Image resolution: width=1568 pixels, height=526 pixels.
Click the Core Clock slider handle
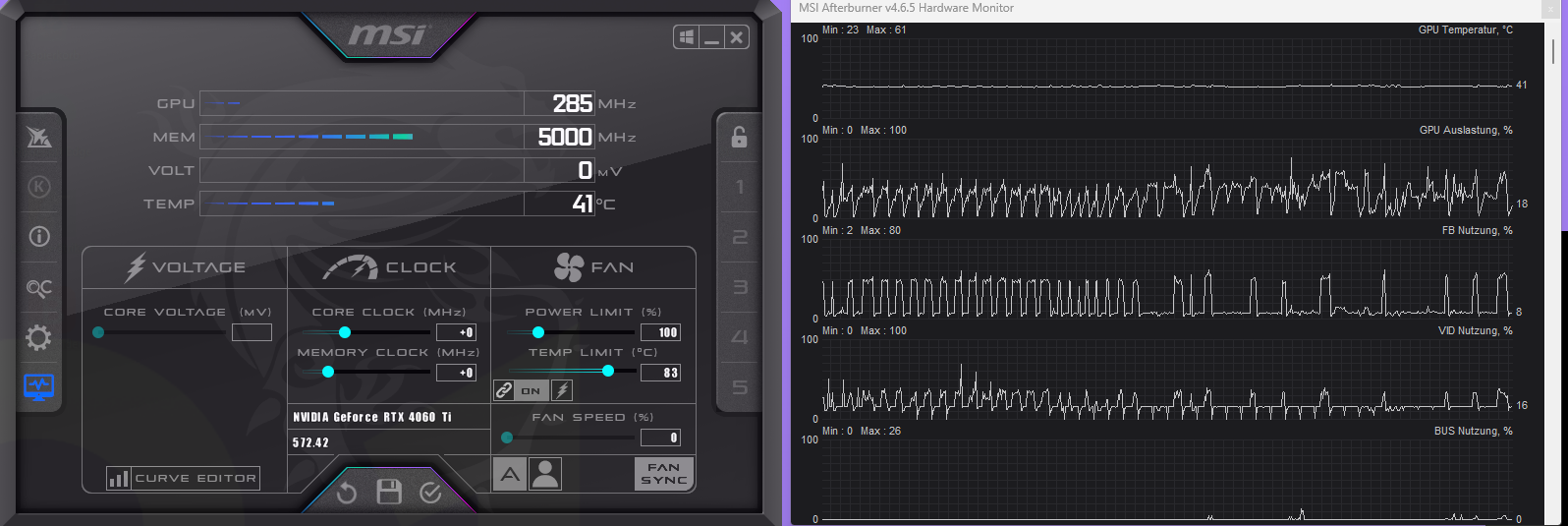click(x=345, y=332)
